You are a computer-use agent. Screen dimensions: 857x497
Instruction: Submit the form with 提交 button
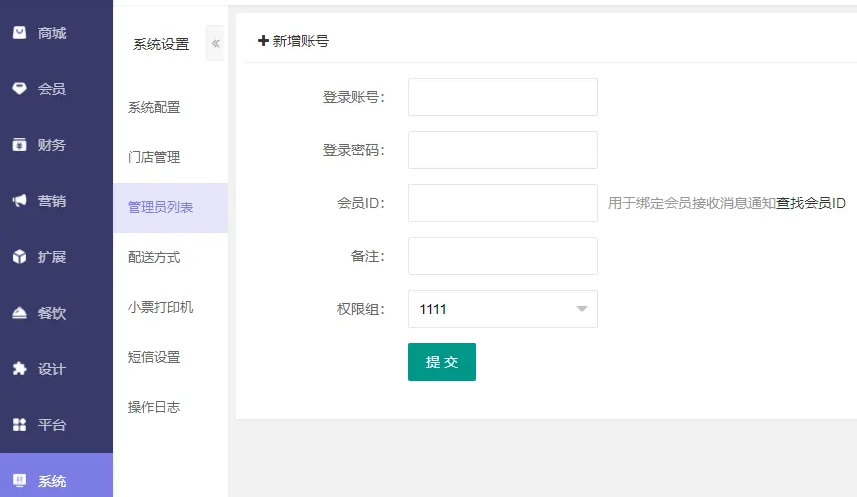tap(442, 362)
